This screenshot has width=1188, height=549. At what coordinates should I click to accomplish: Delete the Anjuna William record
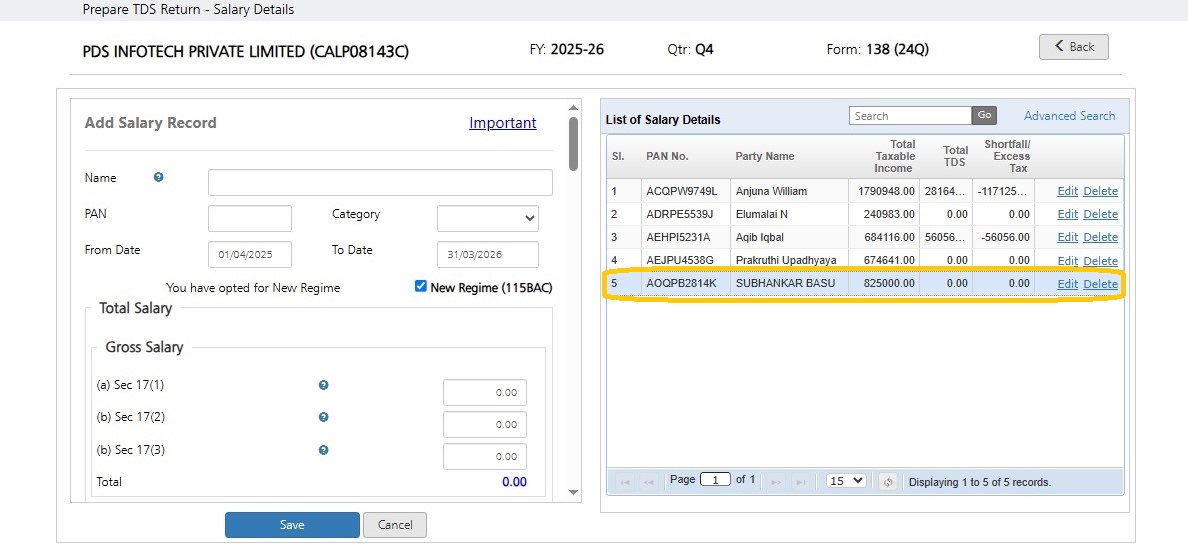coord(1100,191)
